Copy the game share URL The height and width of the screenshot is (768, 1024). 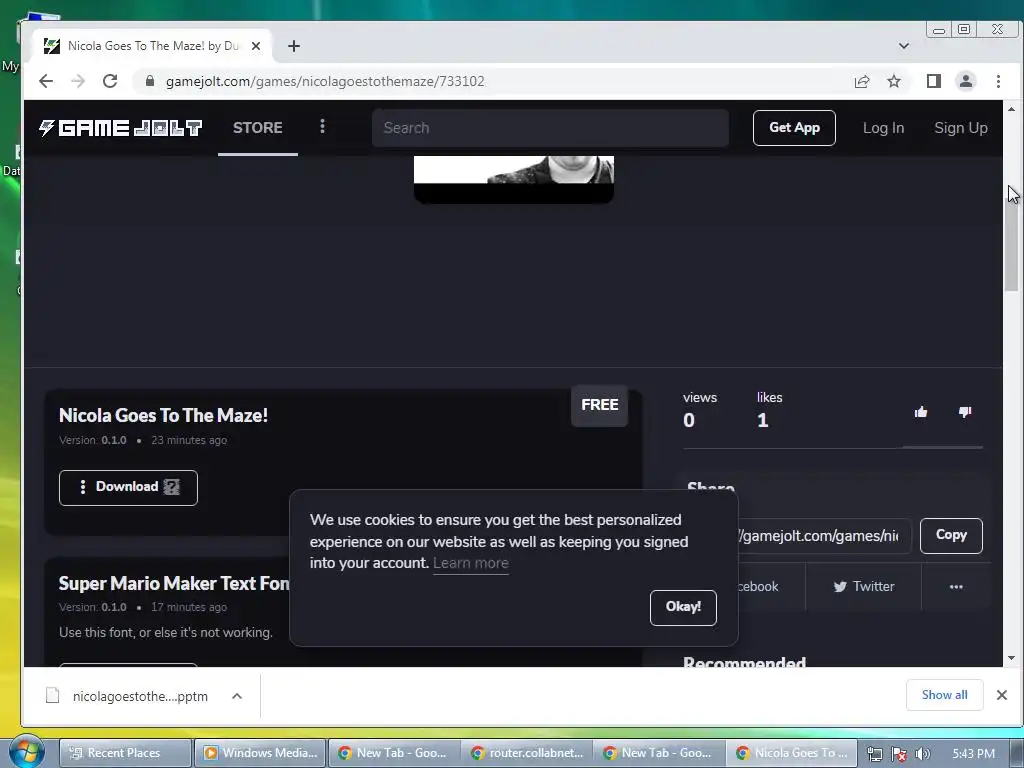click(x=951, y=536)
